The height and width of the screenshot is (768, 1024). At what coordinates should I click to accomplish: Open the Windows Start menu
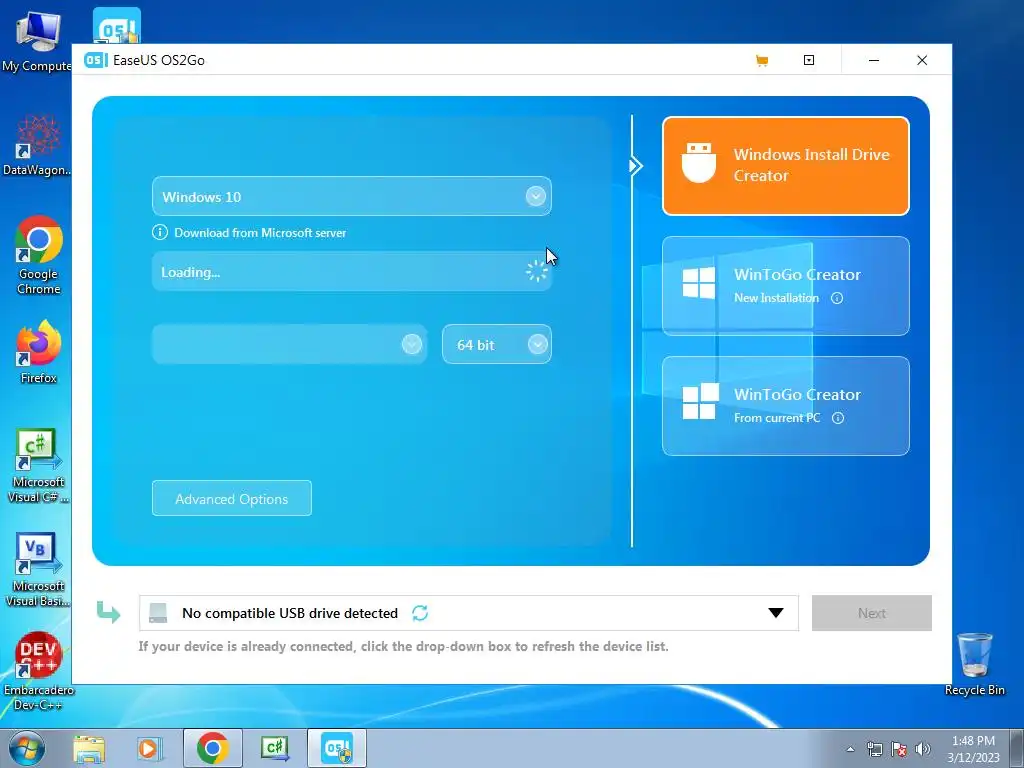(27, 748)
